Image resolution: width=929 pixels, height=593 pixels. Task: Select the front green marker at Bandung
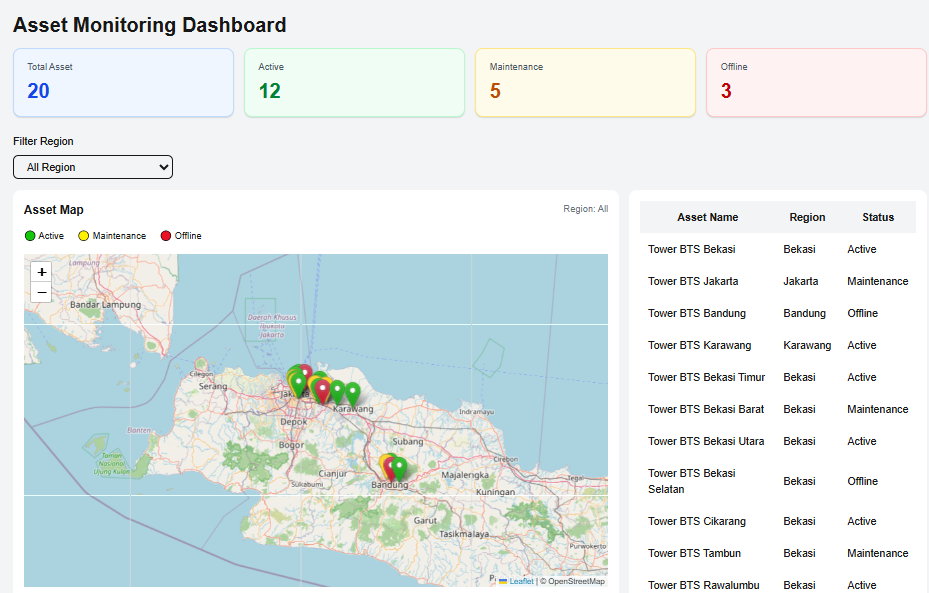[399, 468]
